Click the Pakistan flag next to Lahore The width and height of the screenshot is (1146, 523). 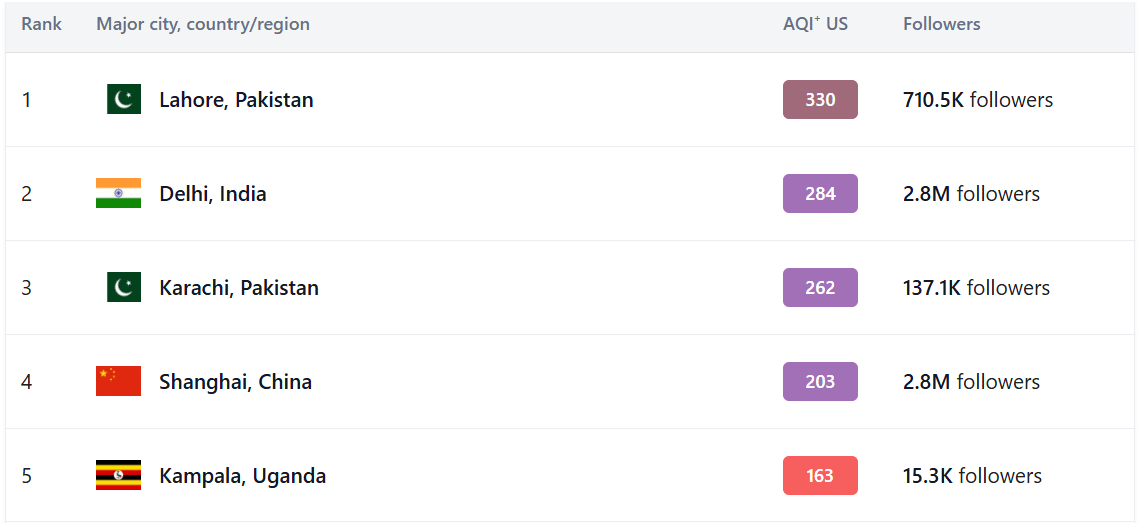(x=124, y=99)
